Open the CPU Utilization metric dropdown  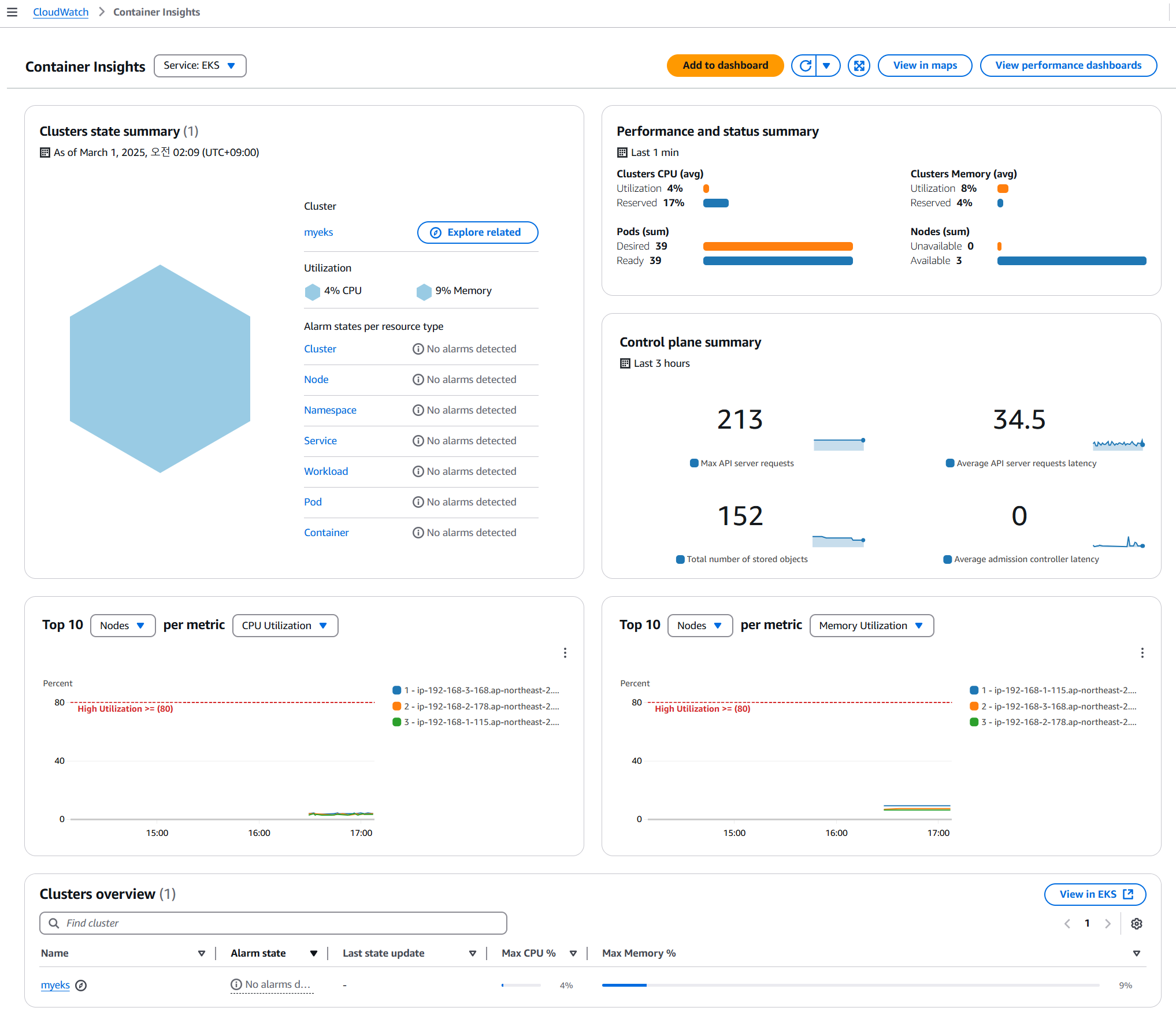(x=285, y=626)
